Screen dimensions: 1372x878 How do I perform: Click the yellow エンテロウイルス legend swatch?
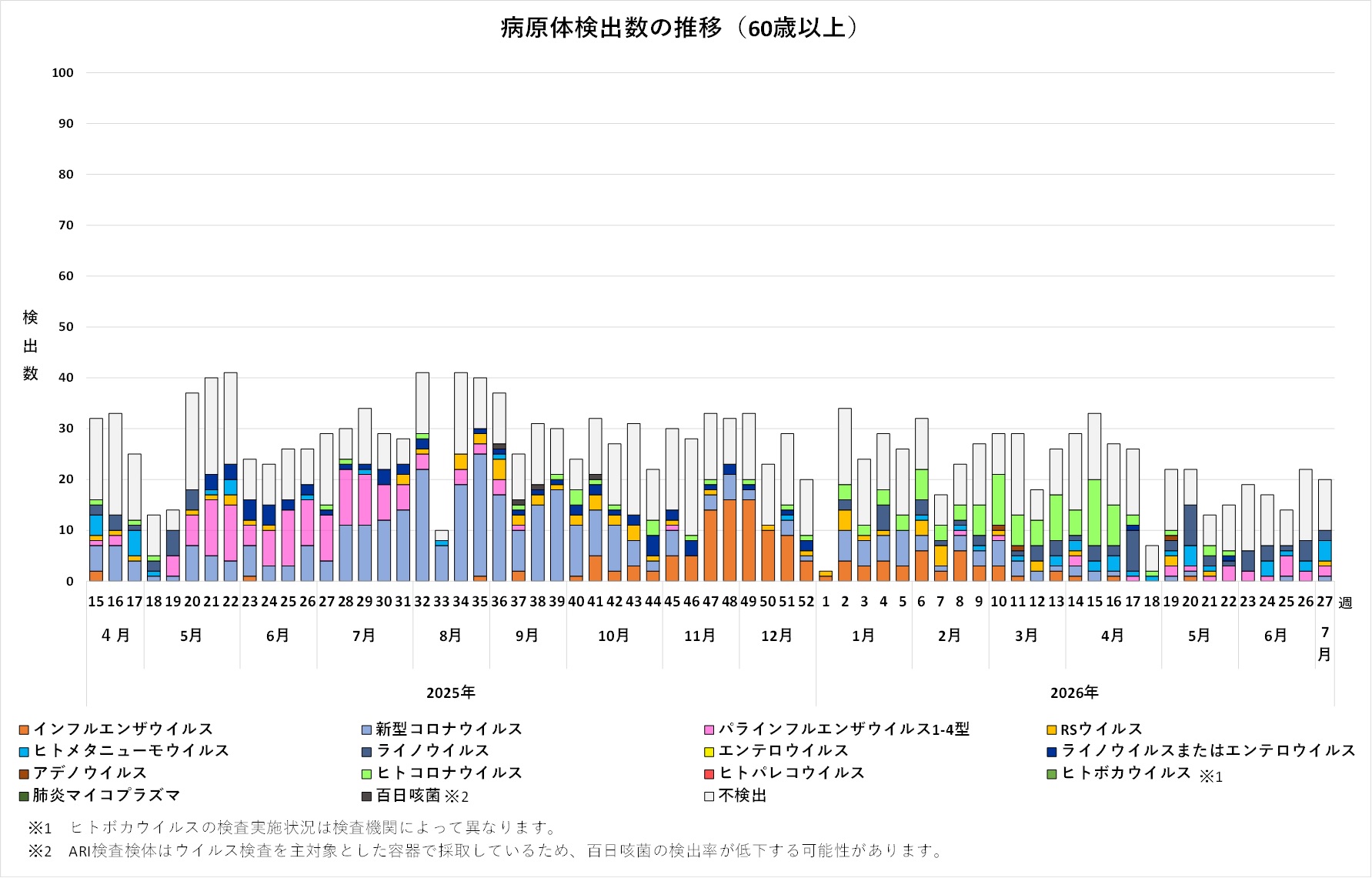pos(709,751)
